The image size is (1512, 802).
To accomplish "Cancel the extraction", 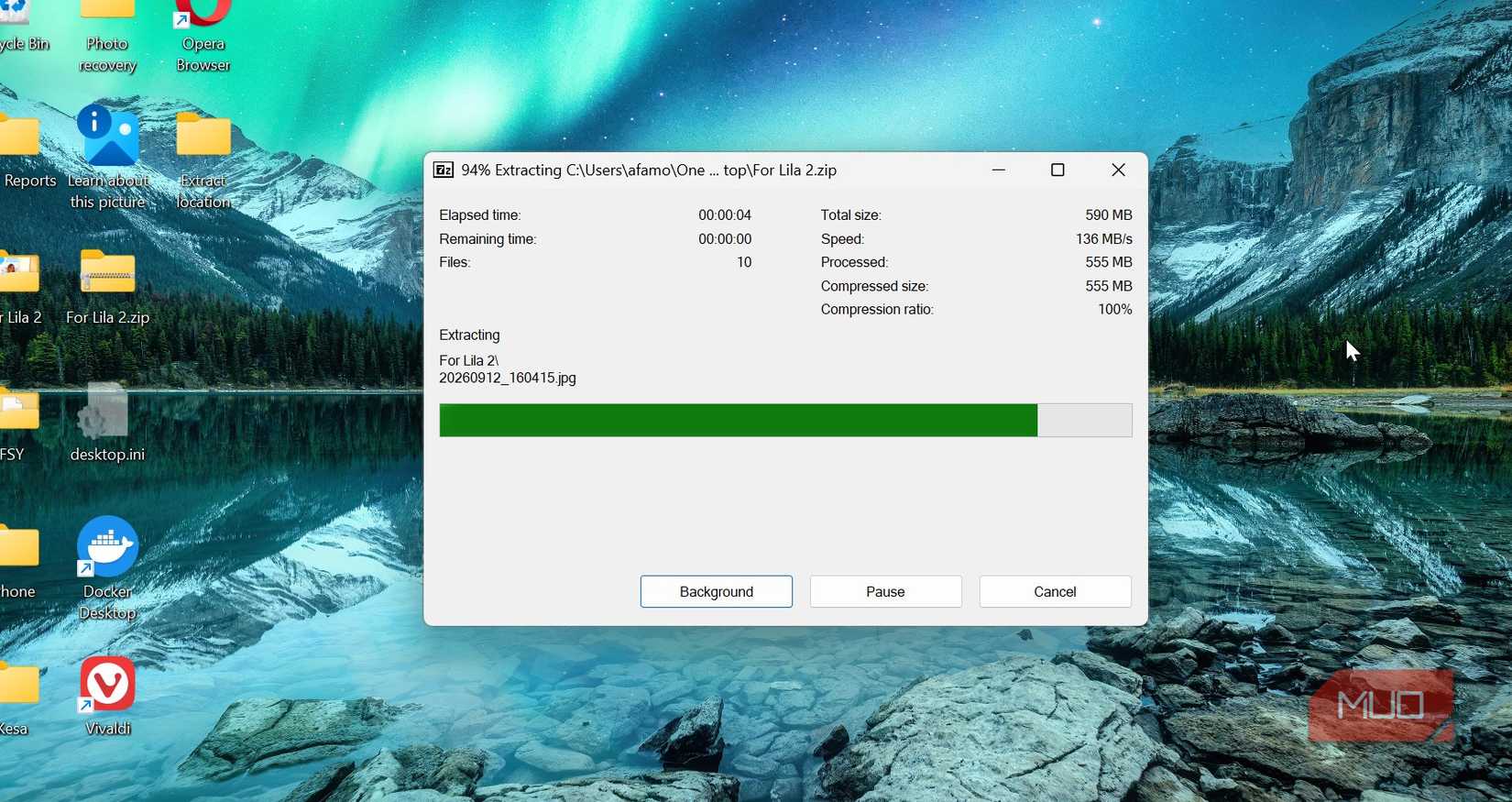I will [1055, 591].
